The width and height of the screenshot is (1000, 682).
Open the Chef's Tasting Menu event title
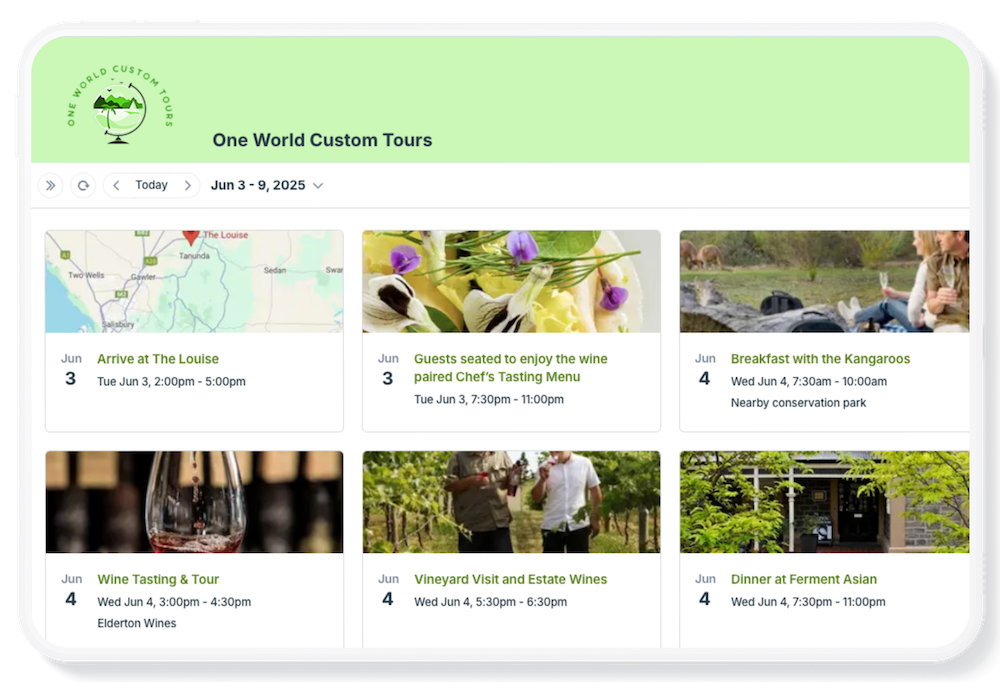(510, 368)
